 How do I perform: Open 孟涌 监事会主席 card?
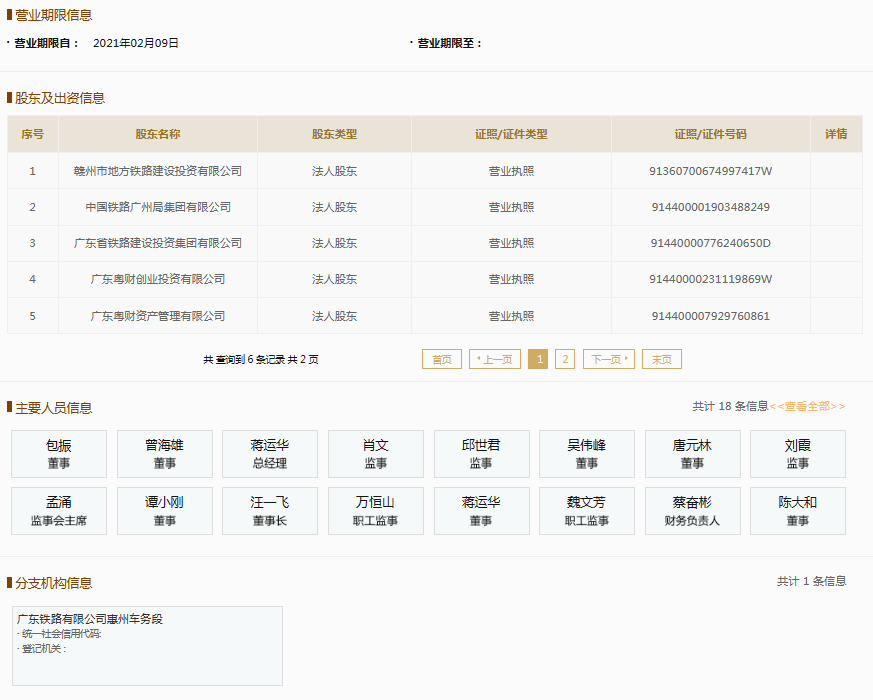(x=59, y=511)
